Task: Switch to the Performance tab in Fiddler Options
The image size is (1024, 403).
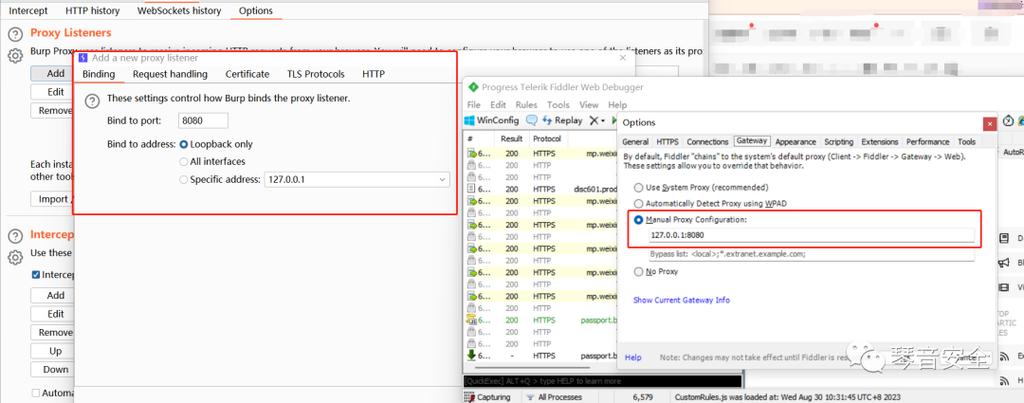Action: 927,142
